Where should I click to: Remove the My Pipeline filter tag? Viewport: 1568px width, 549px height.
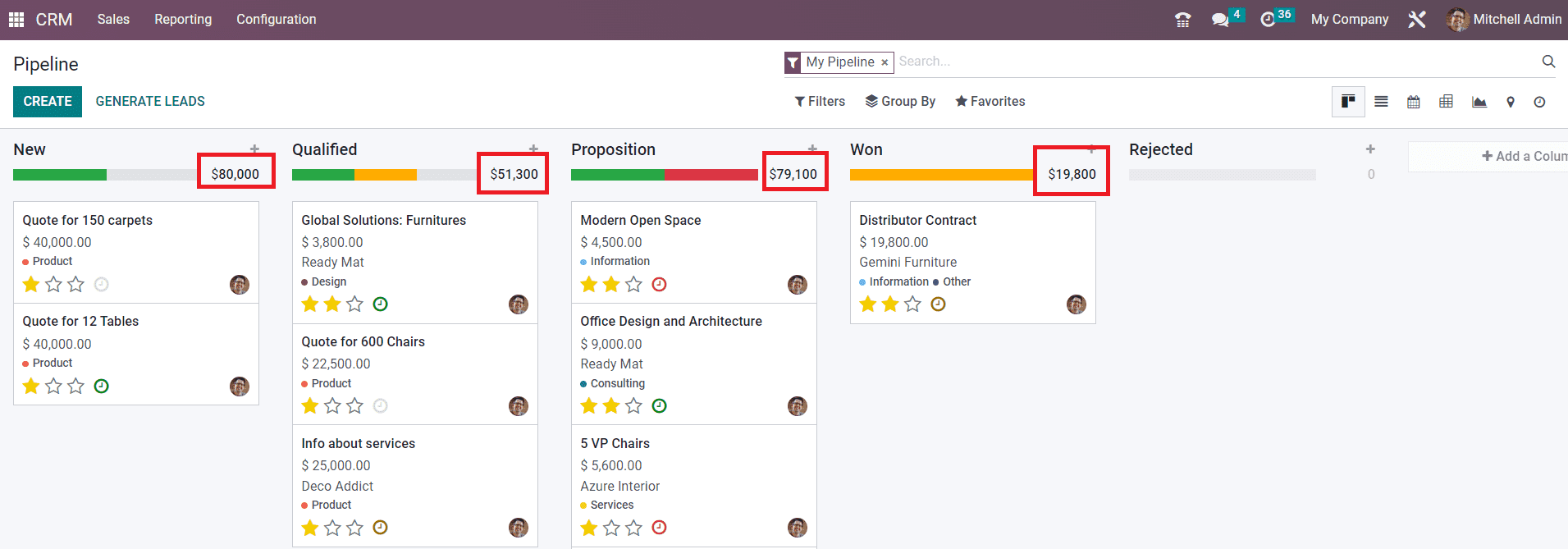click(x=885, y=62)
